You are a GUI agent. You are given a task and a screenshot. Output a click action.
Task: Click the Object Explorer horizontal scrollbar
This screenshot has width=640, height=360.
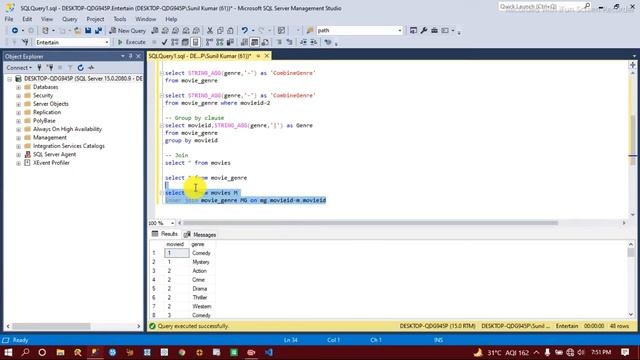(51, 326)
